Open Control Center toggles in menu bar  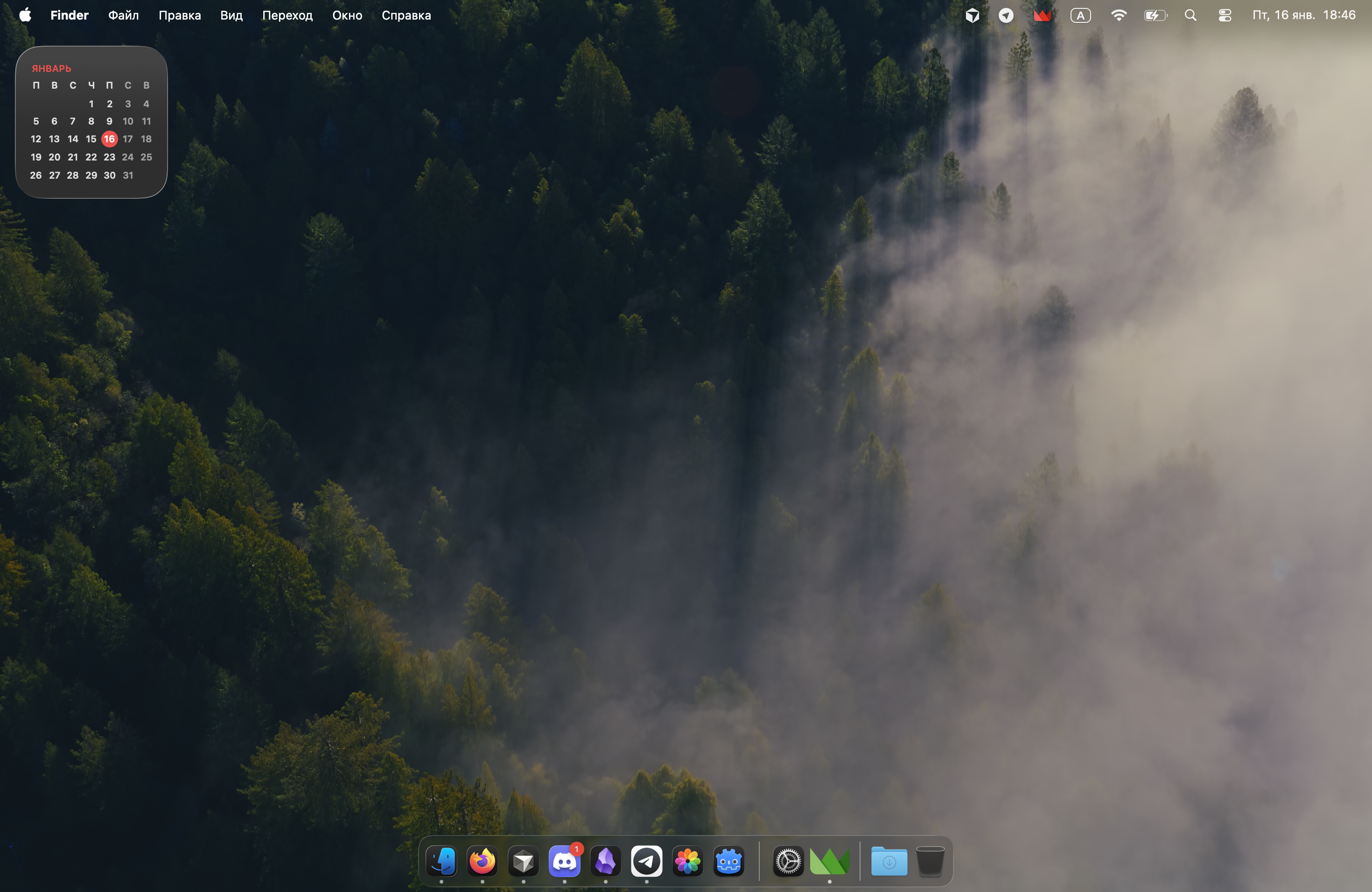pos(1225,15)
